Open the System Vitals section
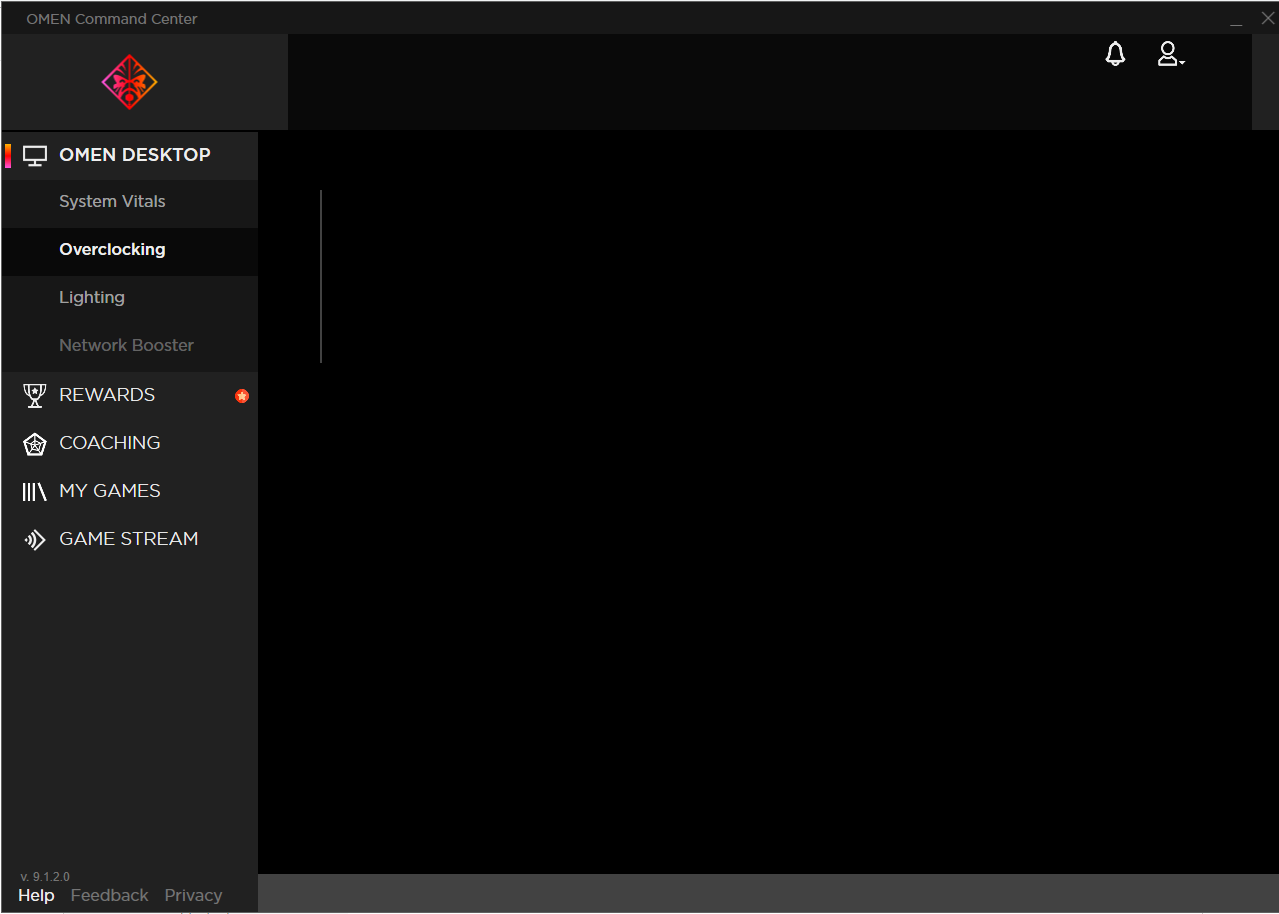The height and width of the screenshot is (914, 1279). click(x=112, y=201)
